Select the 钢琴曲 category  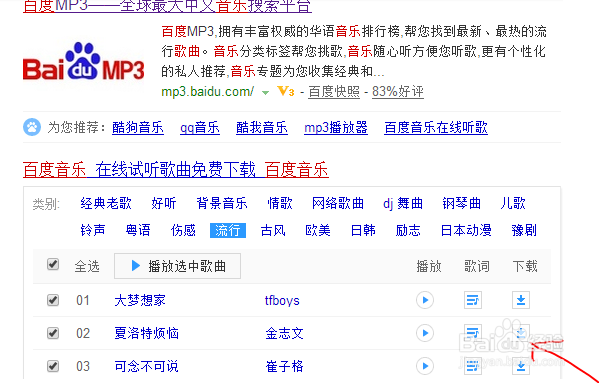(461, 204)
